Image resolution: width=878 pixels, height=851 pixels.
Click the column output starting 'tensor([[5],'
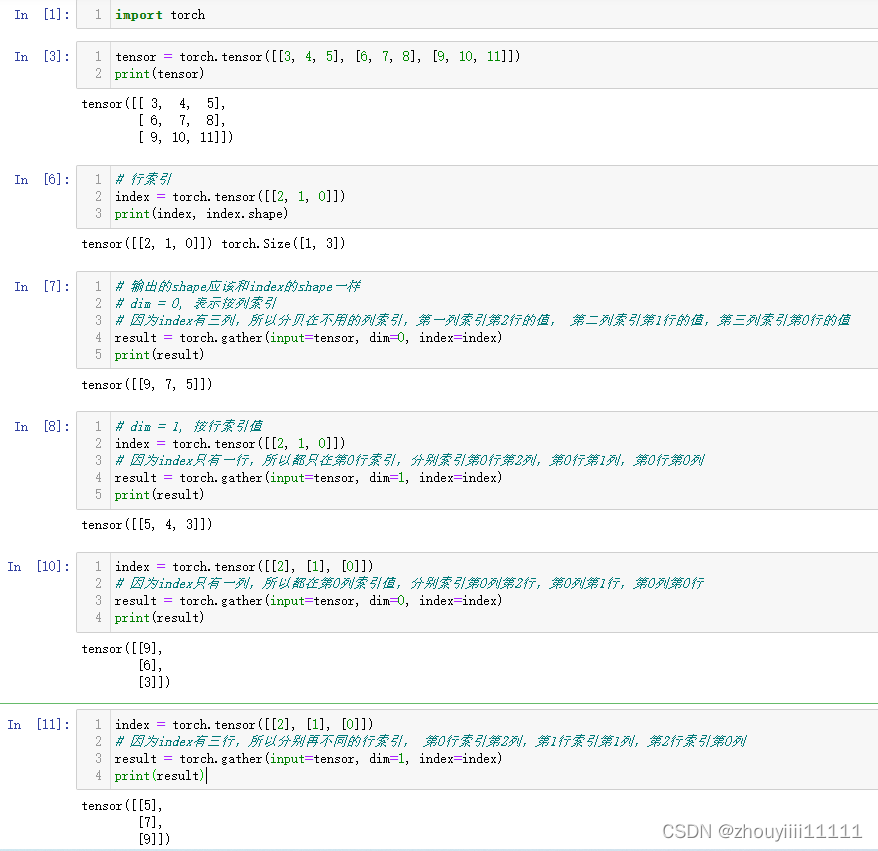point(125,822)
